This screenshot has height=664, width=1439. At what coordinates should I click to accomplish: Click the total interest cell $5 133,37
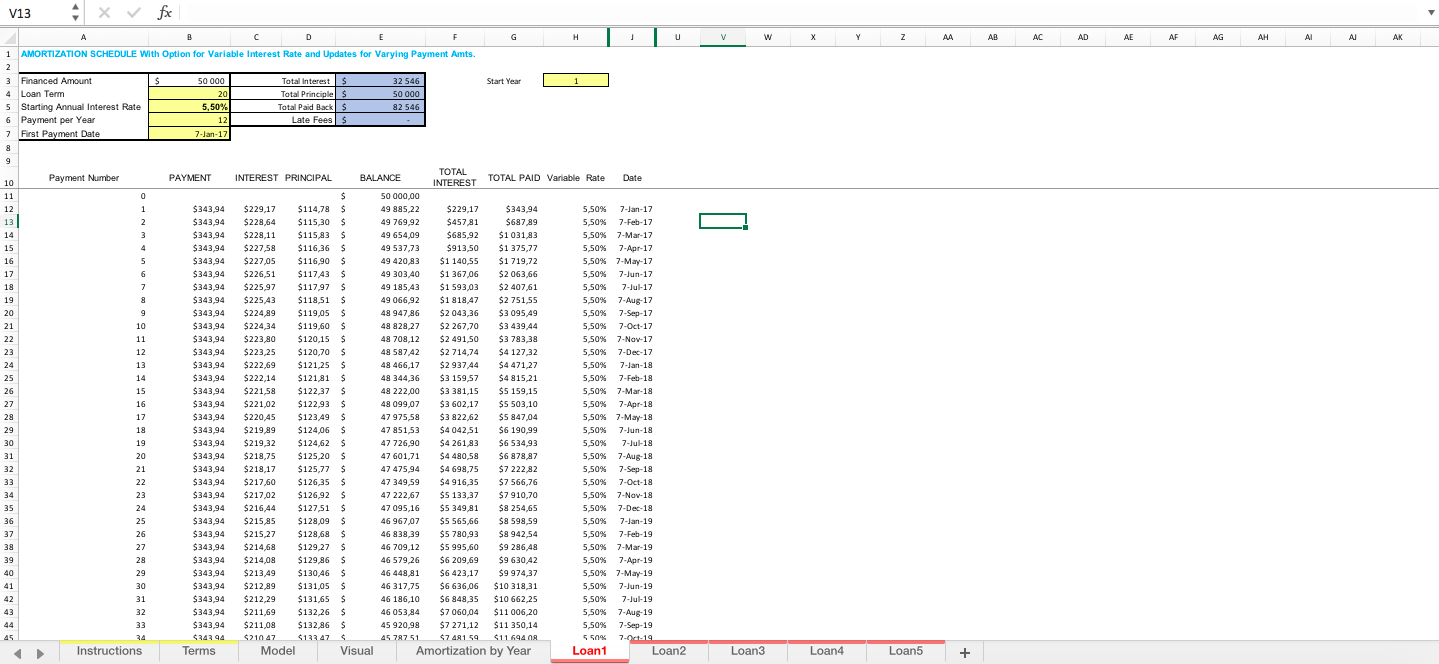[454, 495]
